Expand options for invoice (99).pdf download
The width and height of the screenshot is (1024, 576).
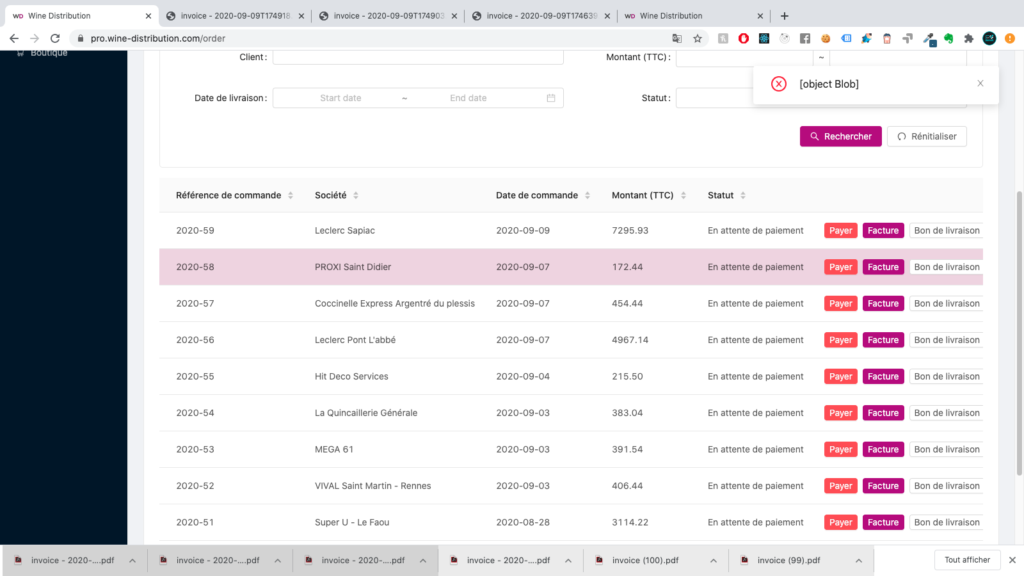point(857,560)
